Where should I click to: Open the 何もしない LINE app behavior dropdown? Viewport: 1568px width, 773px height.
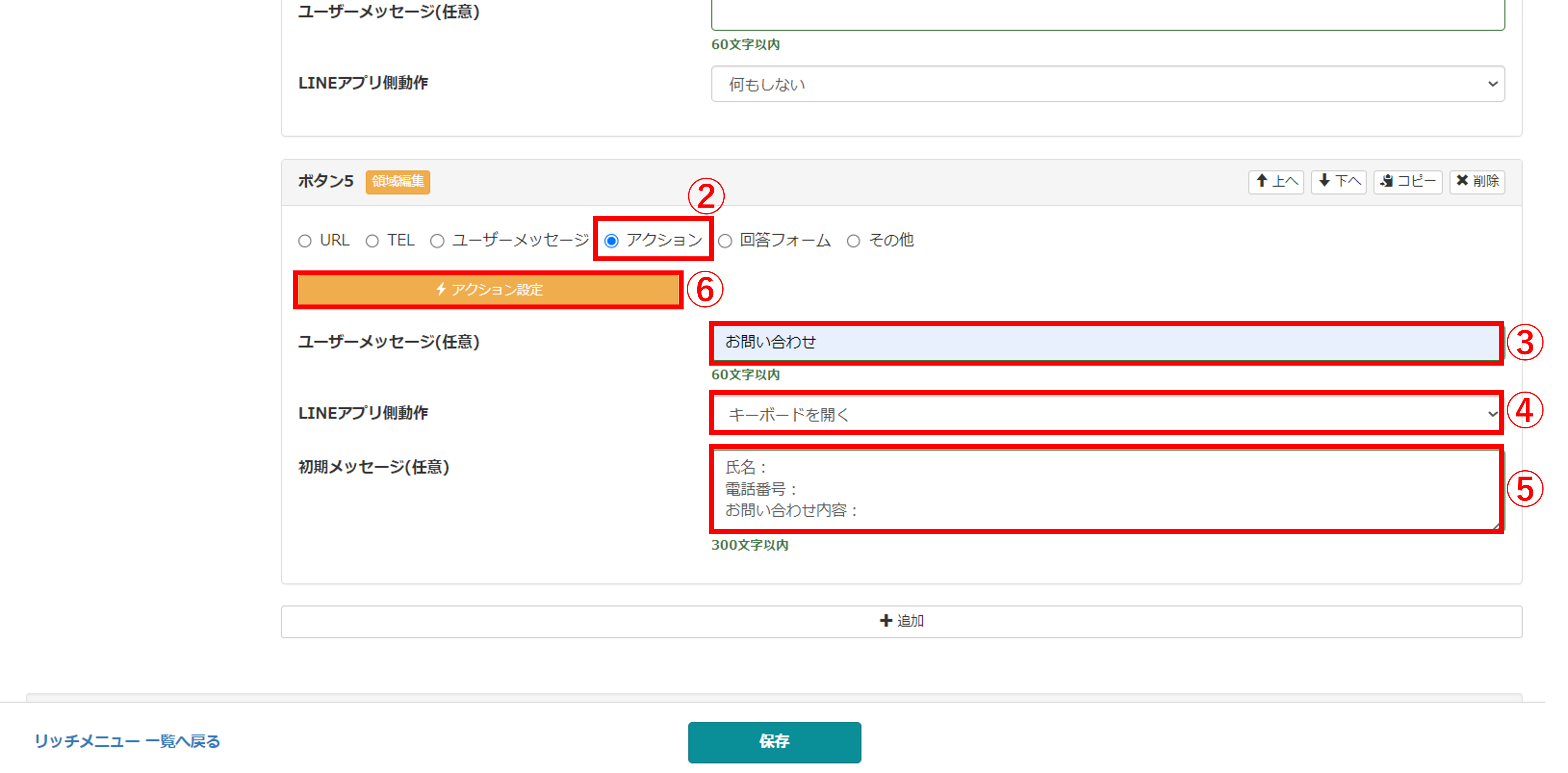pos(1108,84)
